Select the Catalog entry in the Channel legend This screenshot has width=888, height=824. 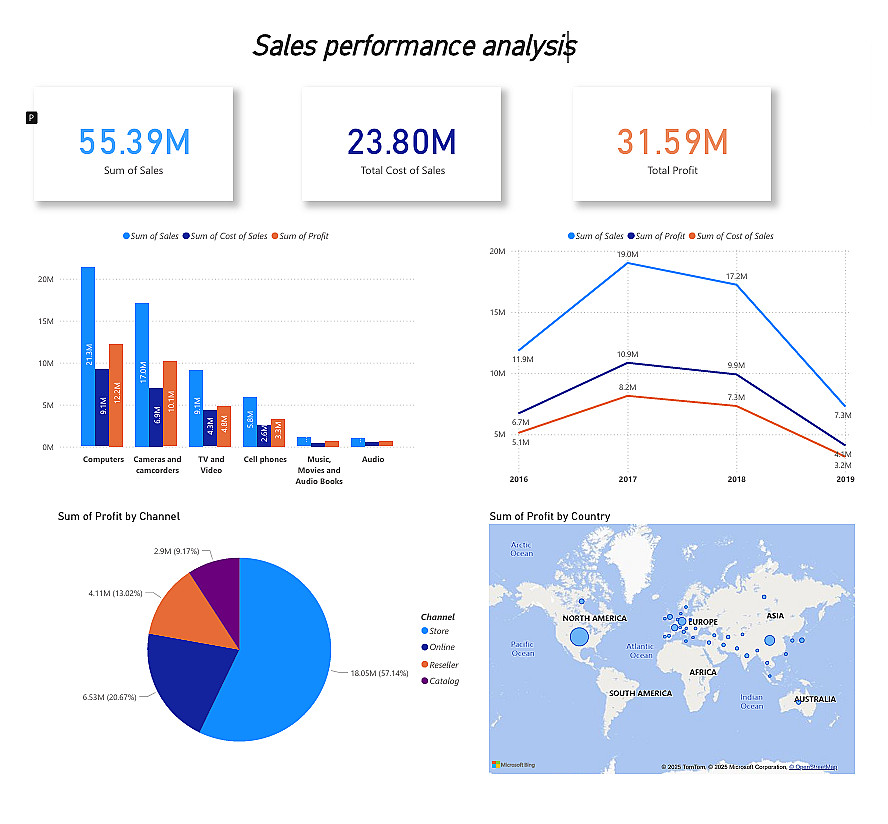(440, 681)
